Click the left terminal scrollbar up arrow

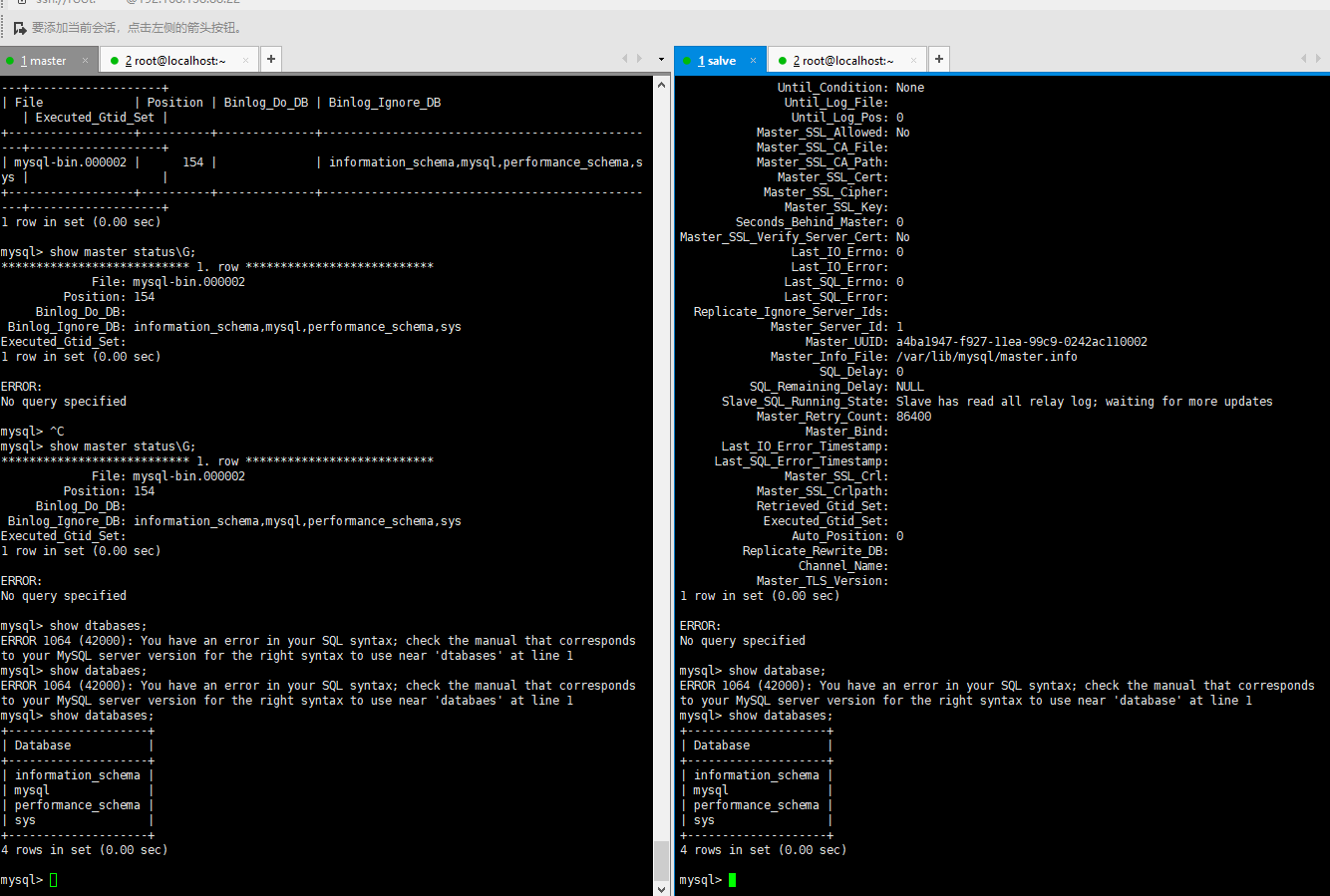(662, 85)
